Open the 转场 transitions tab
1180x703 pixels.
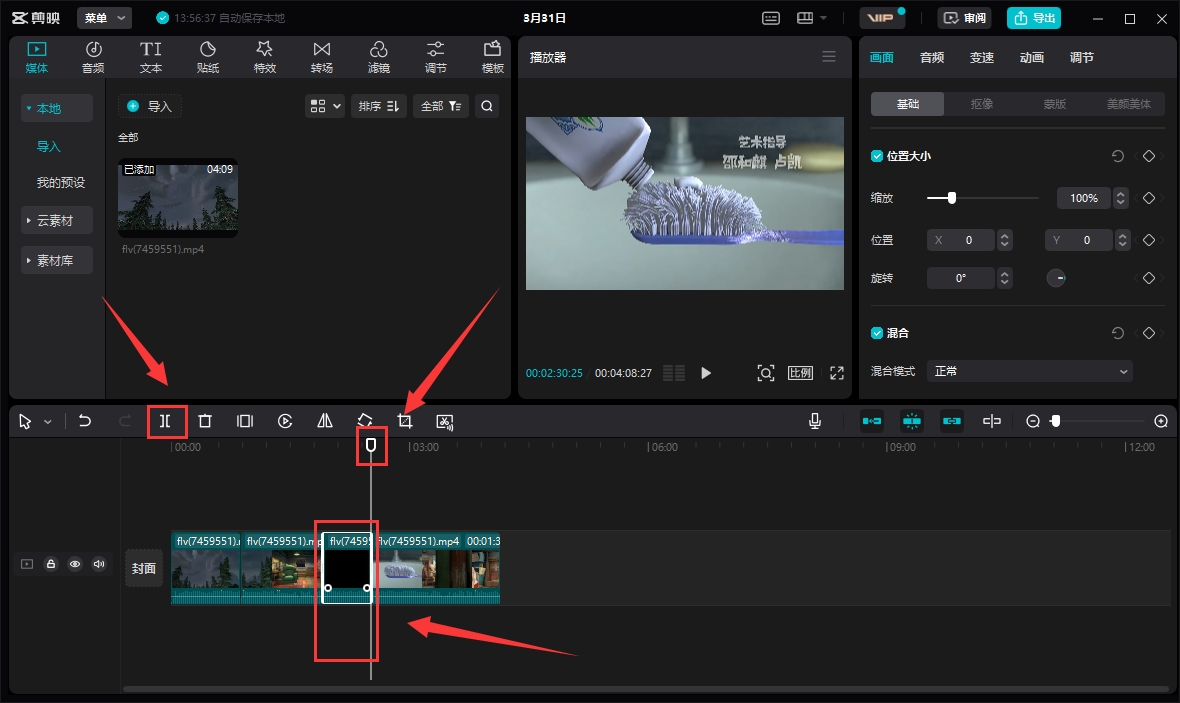pyautogui.click(x=321, y=57)
